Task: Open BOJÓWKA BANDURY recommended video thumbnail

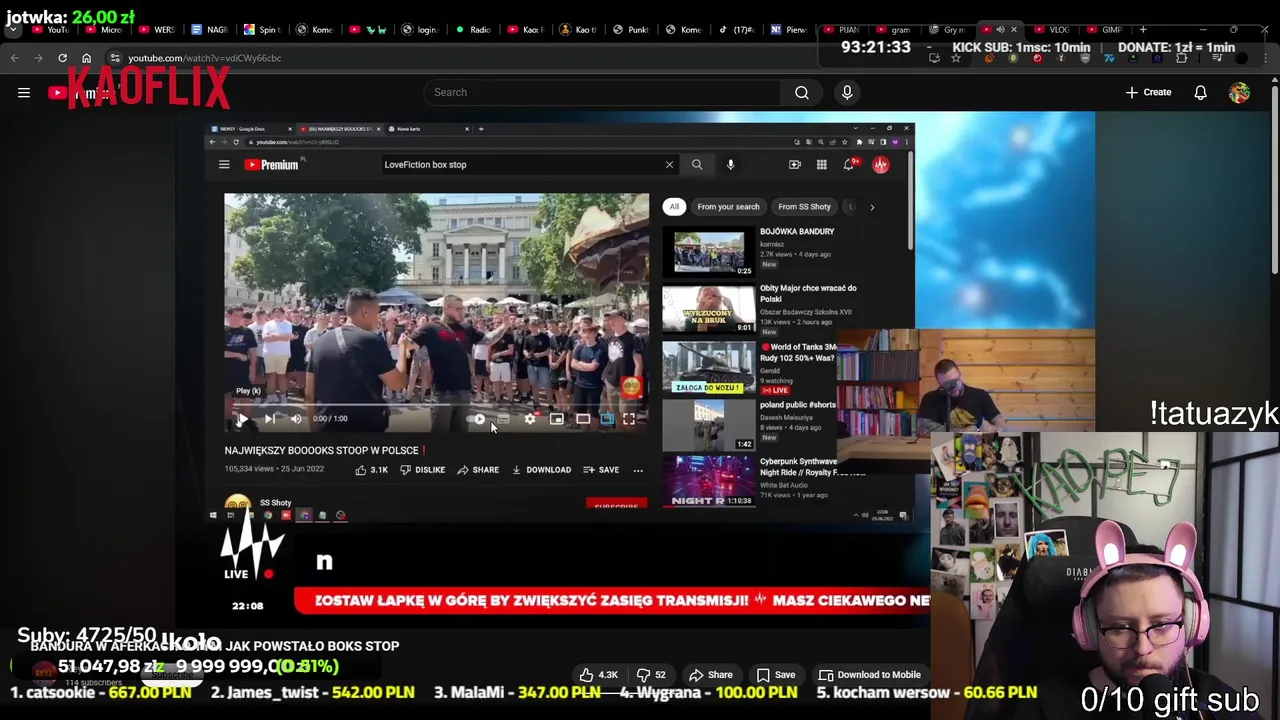Action: [x=709, y=254]
